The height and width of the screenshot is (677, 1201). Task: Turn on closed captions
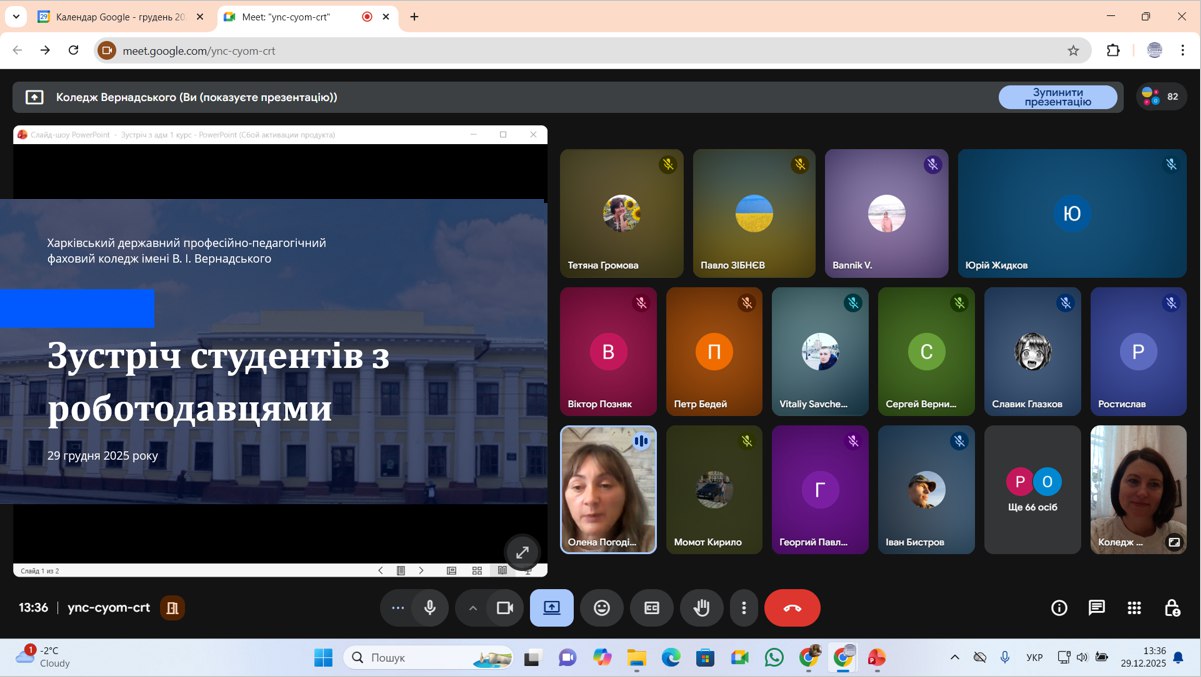pyautogui.click(x=651, y=608)
